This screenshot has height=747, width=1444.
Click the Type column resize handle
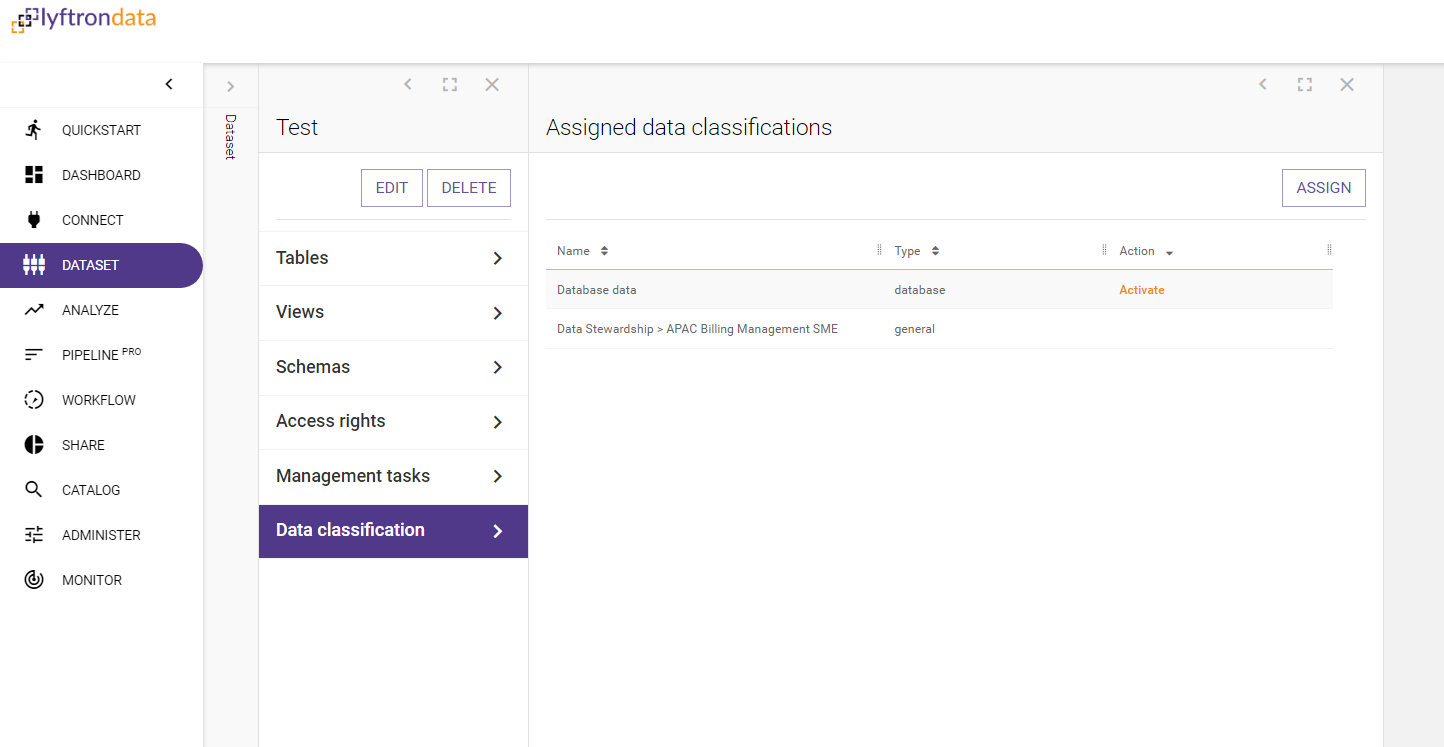(1104, 250)
